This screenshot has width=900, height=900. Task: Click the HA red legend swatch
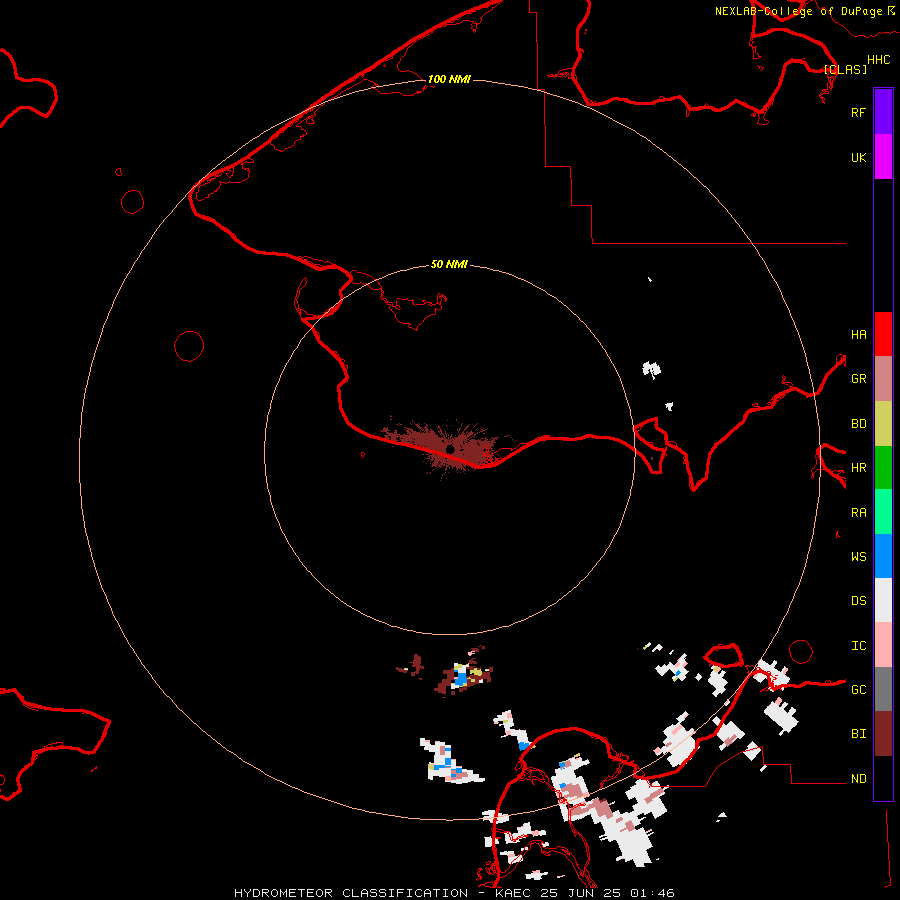tap(883, 334)
